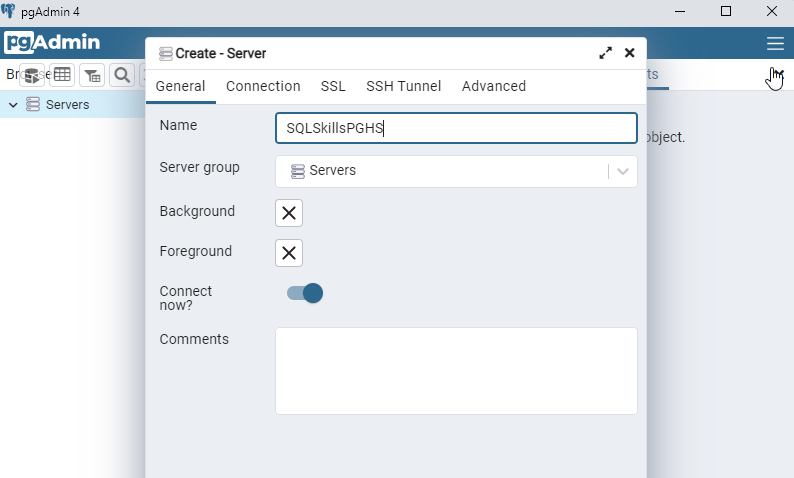
Task: Select the Servers node icon in tree
Action: 33,104
